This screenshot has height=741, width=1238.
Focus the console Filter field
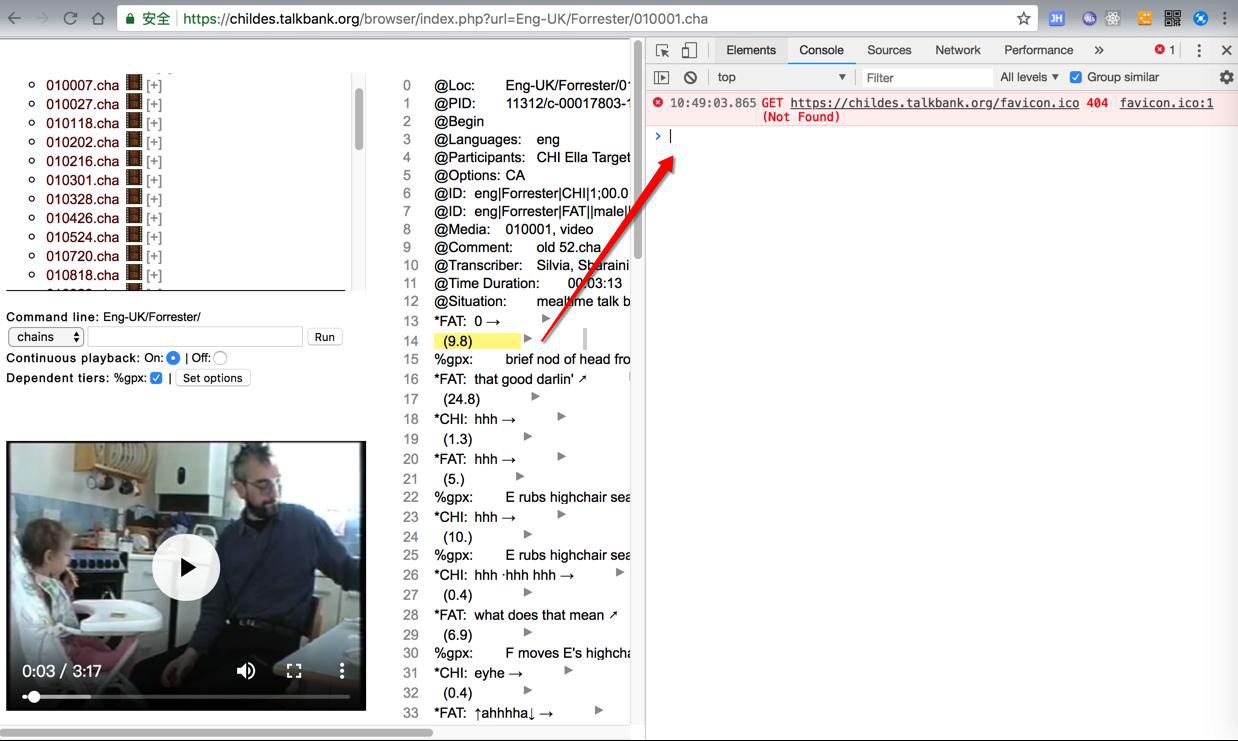pyautogui.click(x=926, y=77)
